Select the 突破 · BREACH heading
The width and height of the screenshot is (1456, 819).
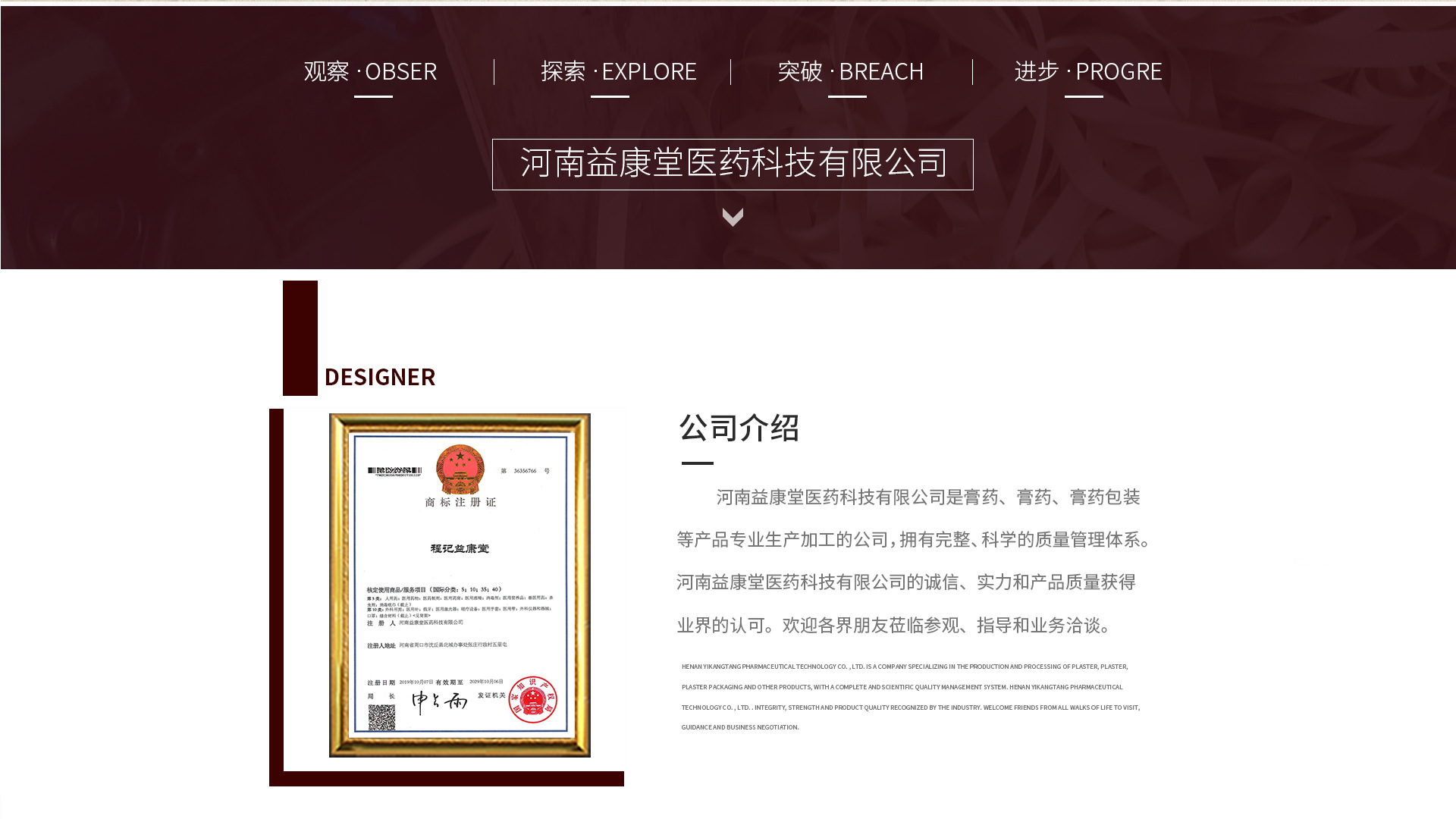tap(850, 71)
